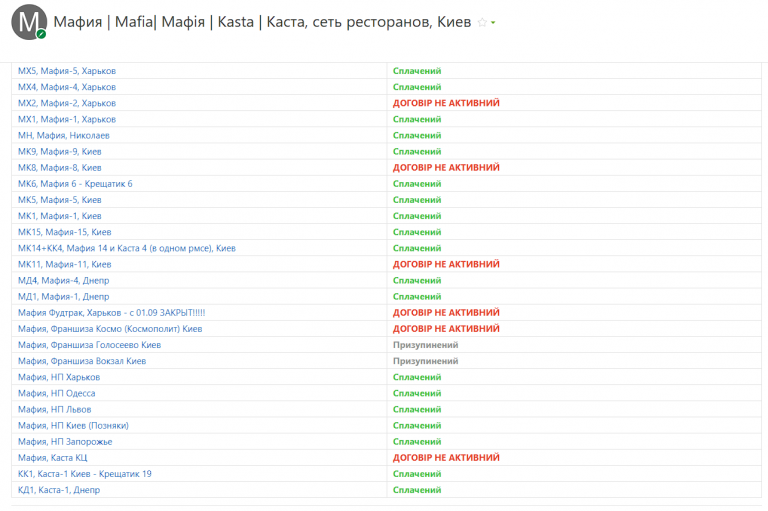The image size is (768, 511).
Task: Click Сплачений status for МК15 Киев
Action: tap(417, 232)
